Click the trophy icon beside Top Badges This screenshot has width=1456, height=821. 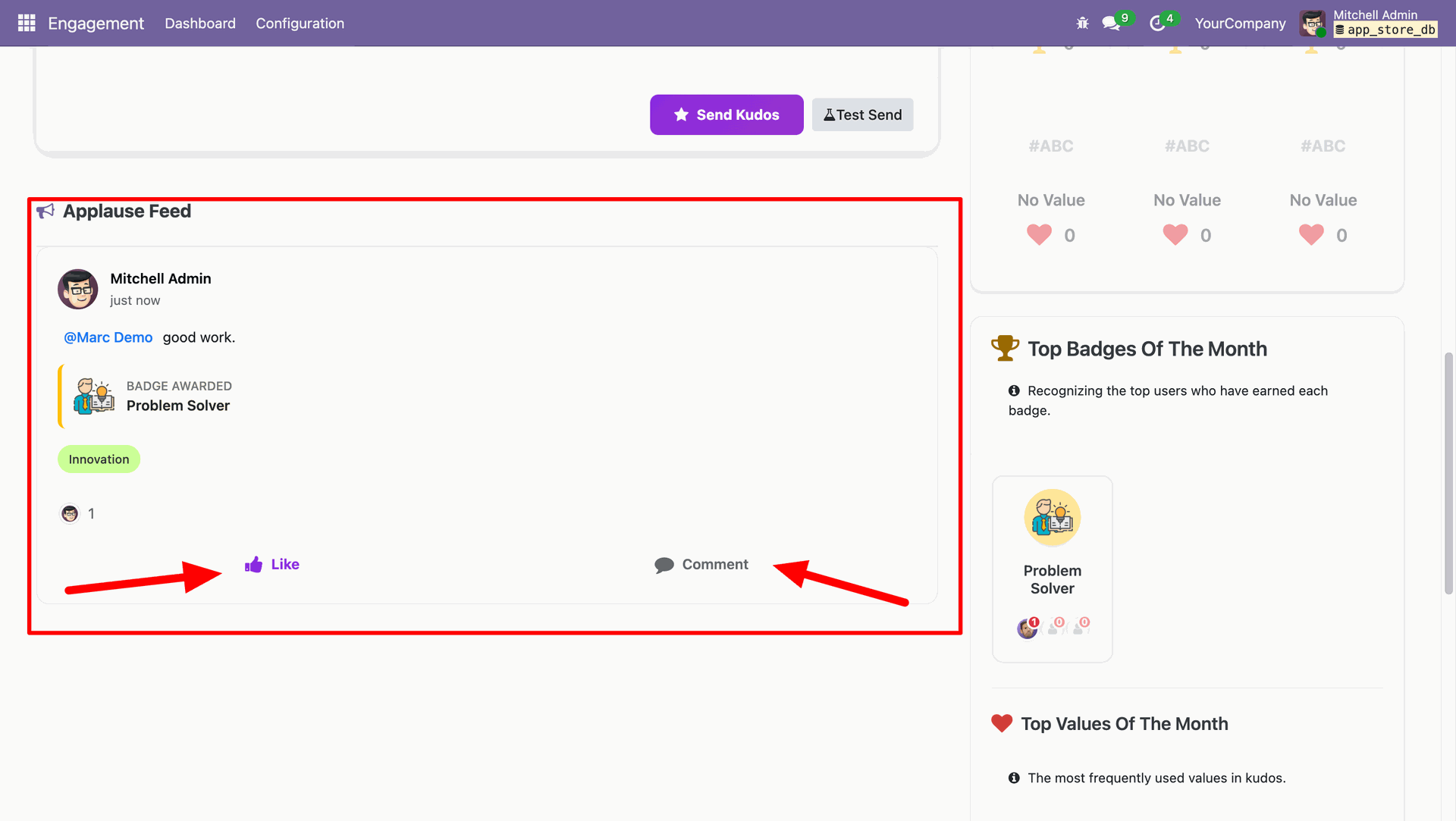click(1005, 349)
